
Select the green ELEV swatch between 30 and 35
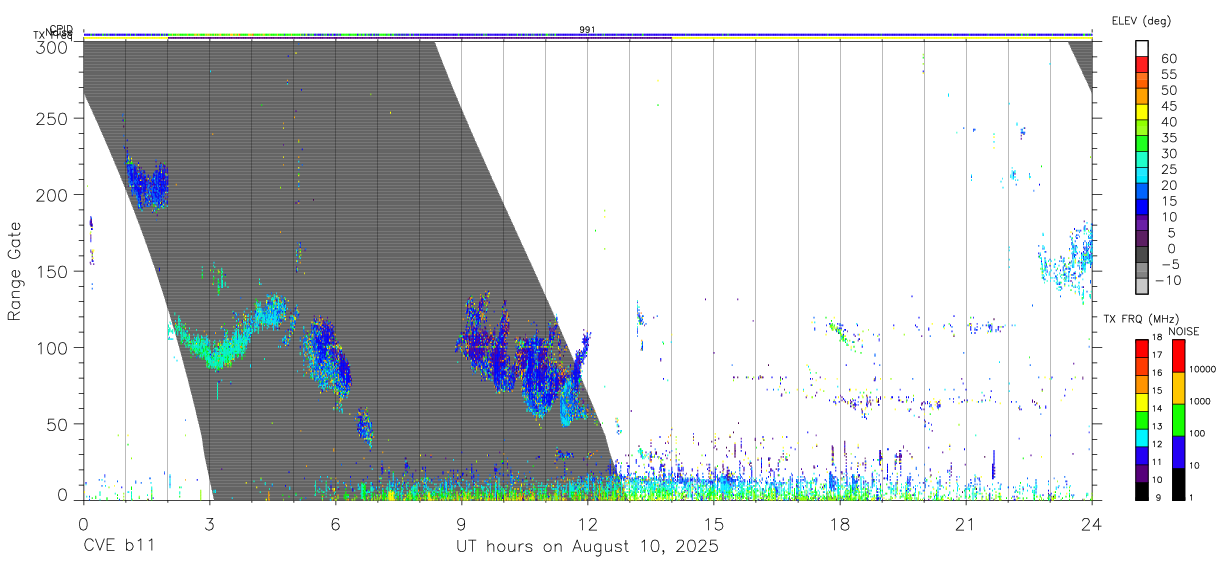pyautogui.click(x=1143, y=144)
